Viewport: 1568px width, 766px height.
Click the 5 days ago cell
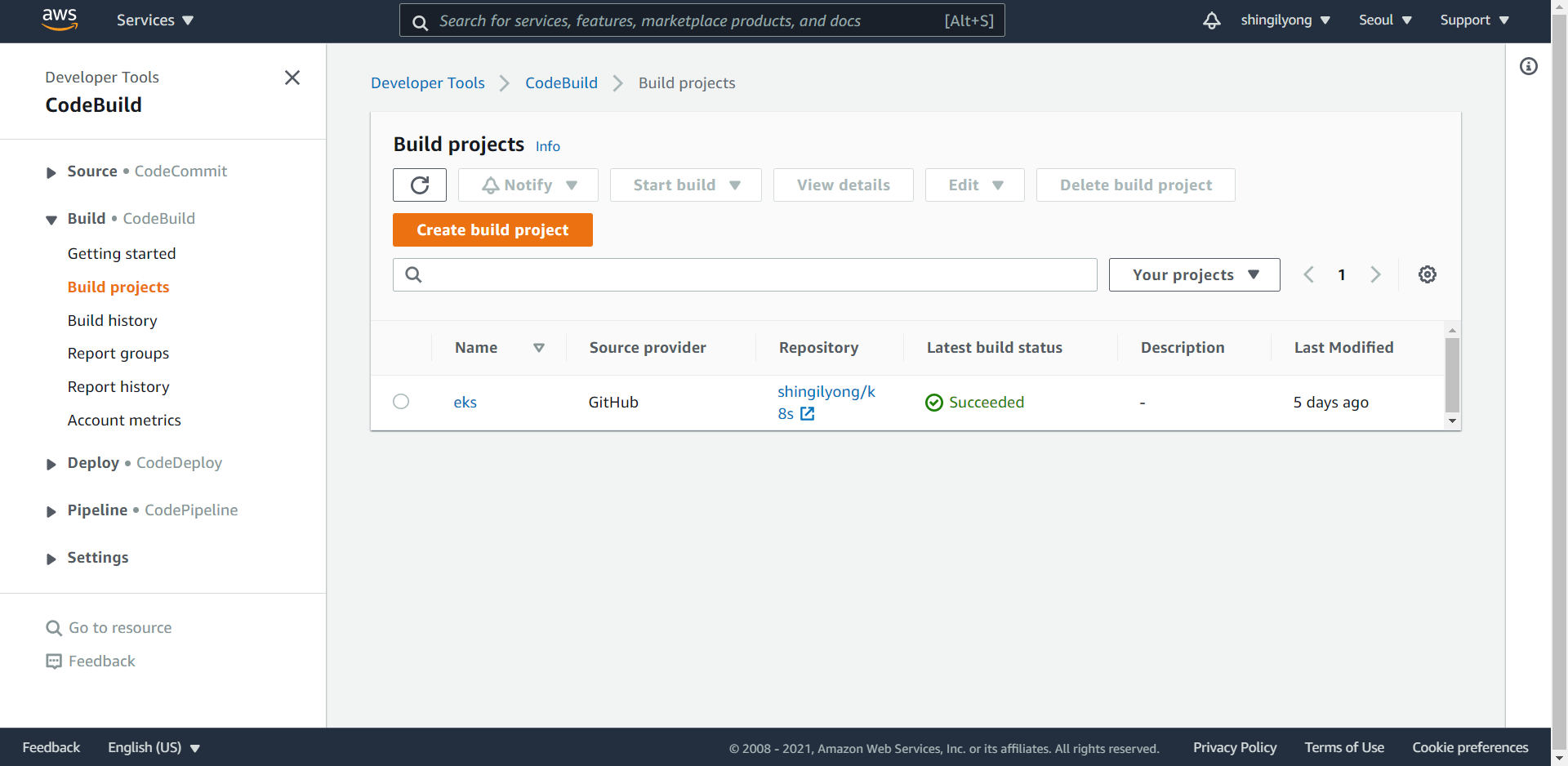tap(1331, 403)
